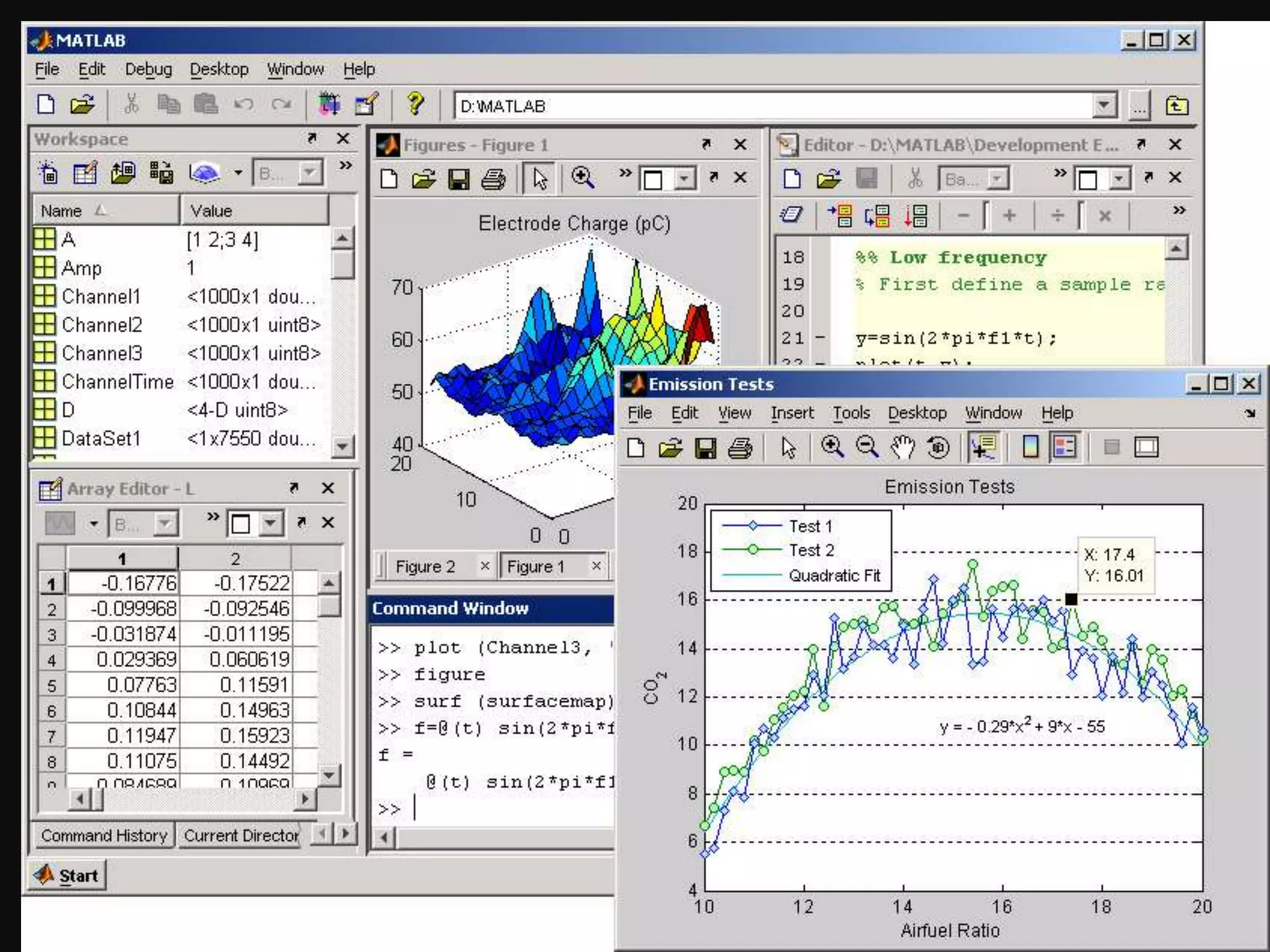Toggle the Insert Legend button
The image size is (1270, 952).
pyautogui.click(x=1065, y=447)
